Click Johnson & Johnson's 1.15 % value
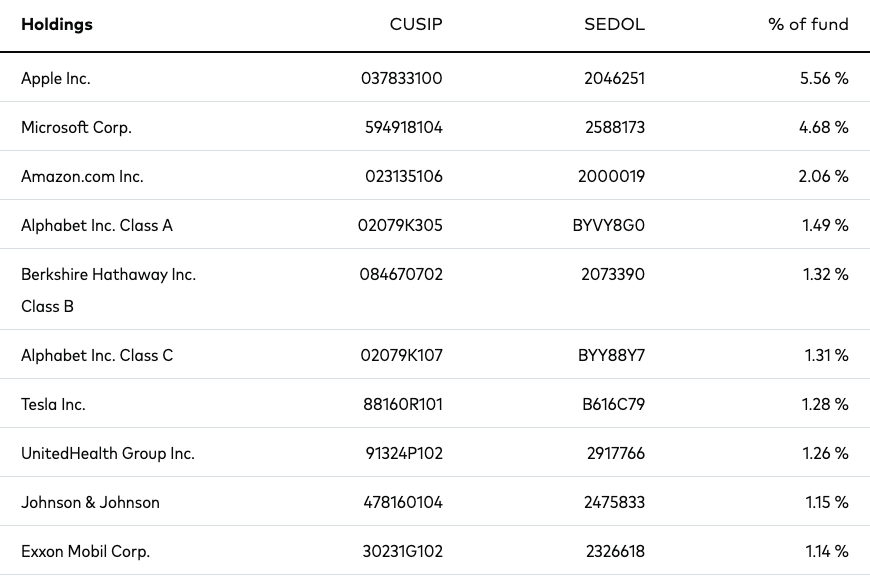The height and width of the screenshot is (585, 870). point(827,502)
